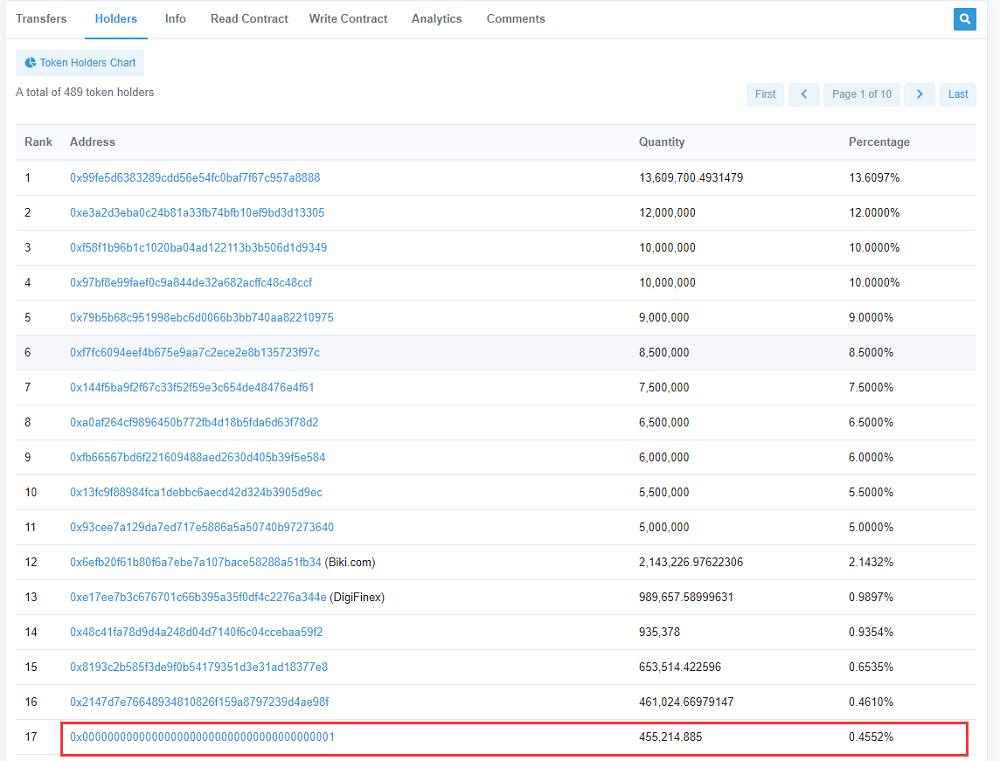Click the Rank column header
Screen dimensions: 1000x761
click(x=38, y=142)
